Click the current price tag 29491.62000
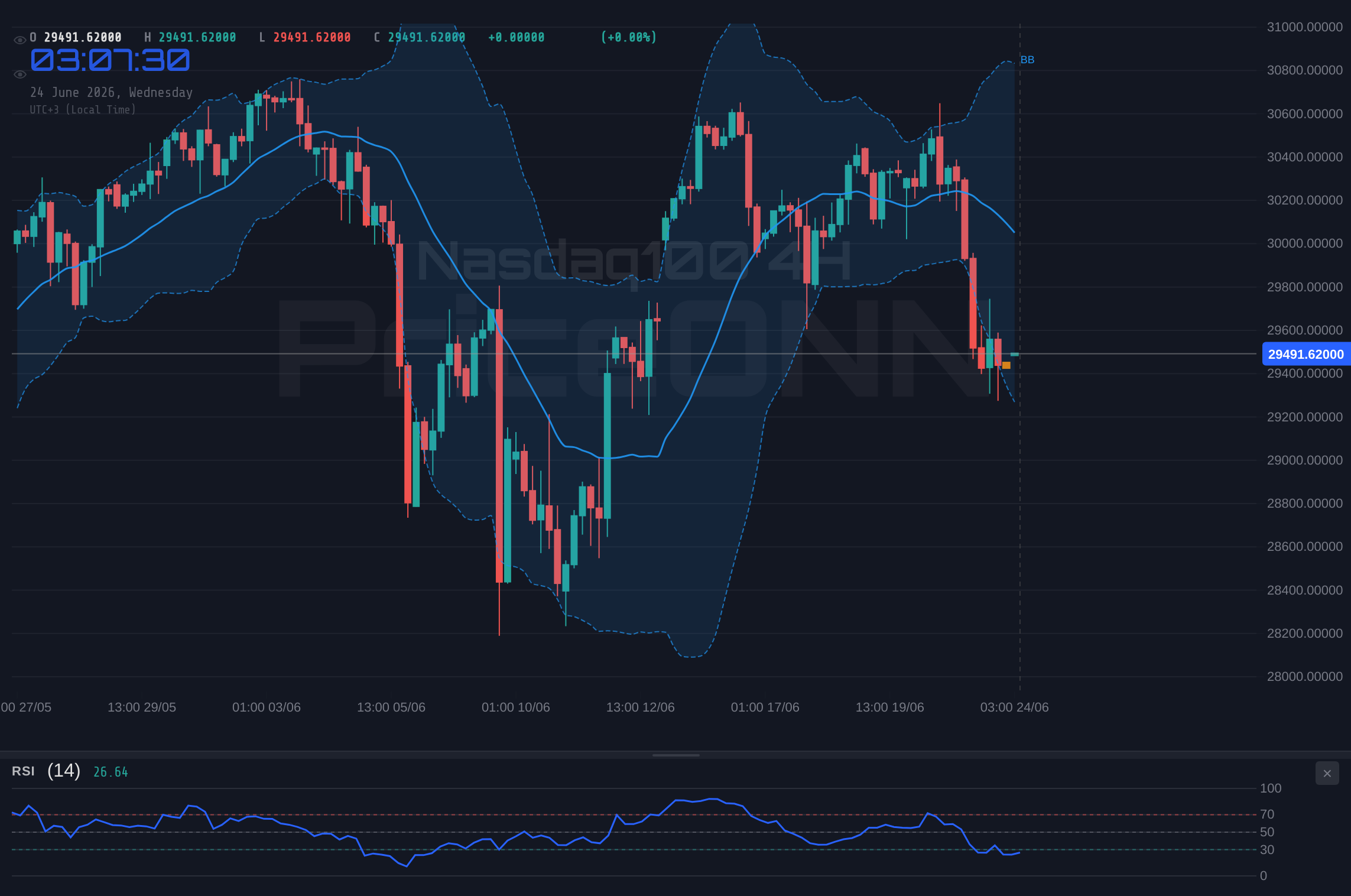 [x=1306, y=354]
